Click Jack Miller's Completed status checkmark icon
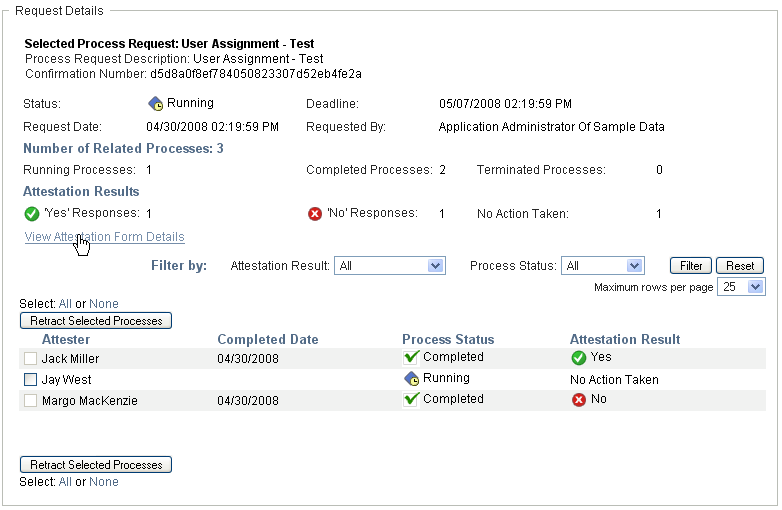The height and width of the screenshot is (510, 782). pos(410,357)
